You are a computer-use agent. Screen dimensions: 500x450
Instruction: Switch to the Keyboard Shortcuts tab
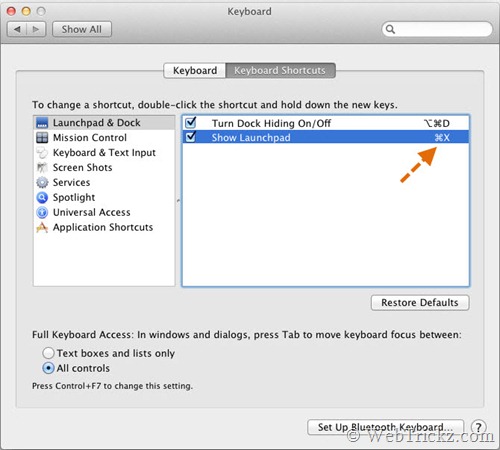point(280,71)
